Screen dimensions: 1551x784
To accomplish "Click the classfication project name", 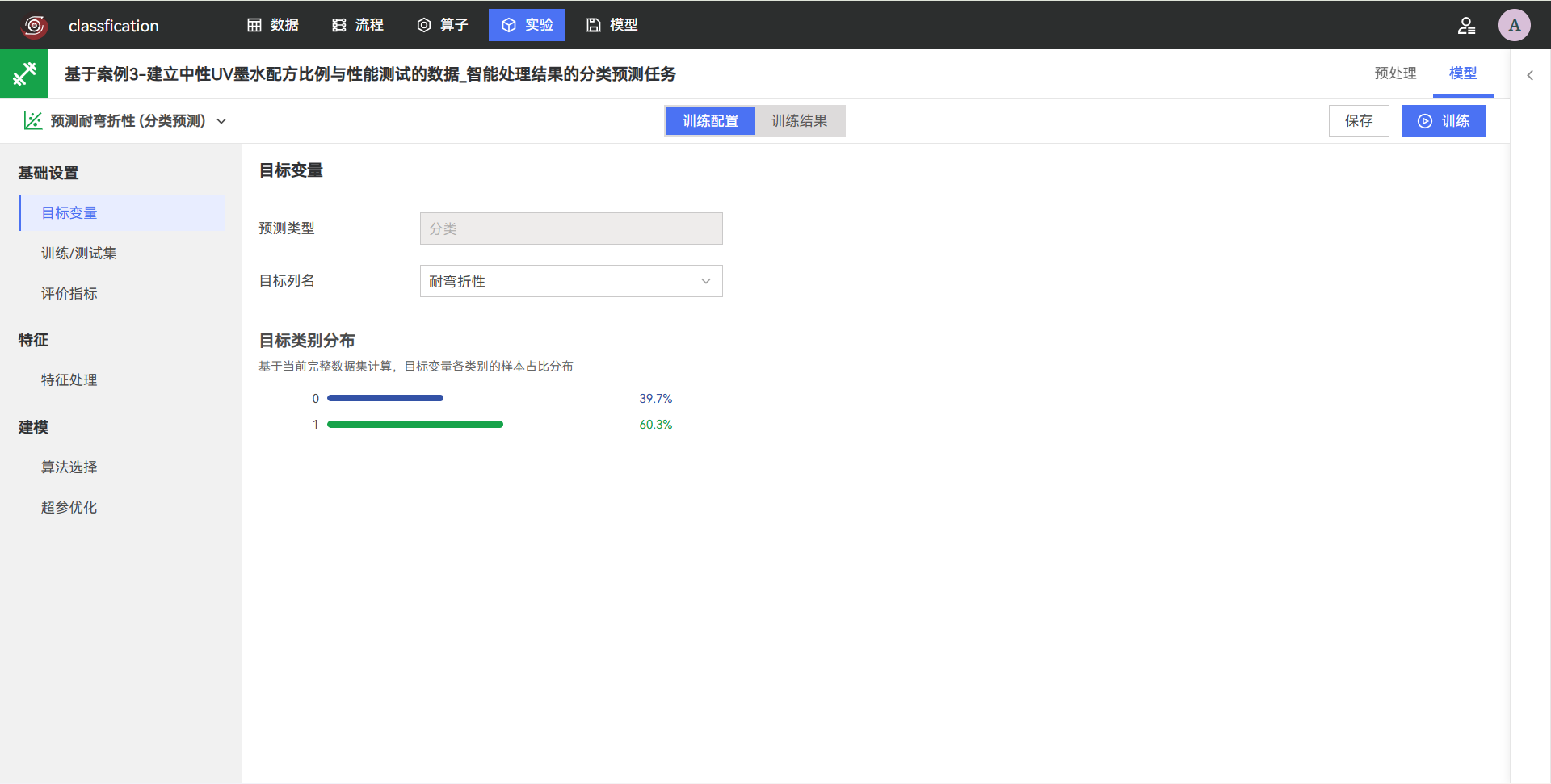I will (114, 26).
